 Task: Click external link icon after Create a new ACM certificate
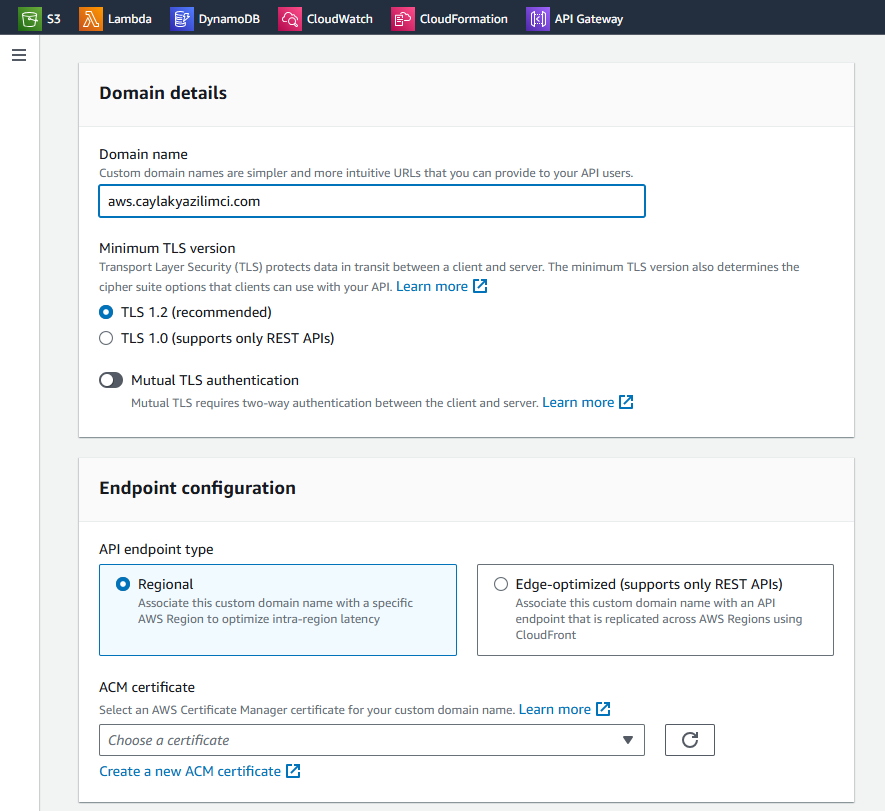click(293, 771)
